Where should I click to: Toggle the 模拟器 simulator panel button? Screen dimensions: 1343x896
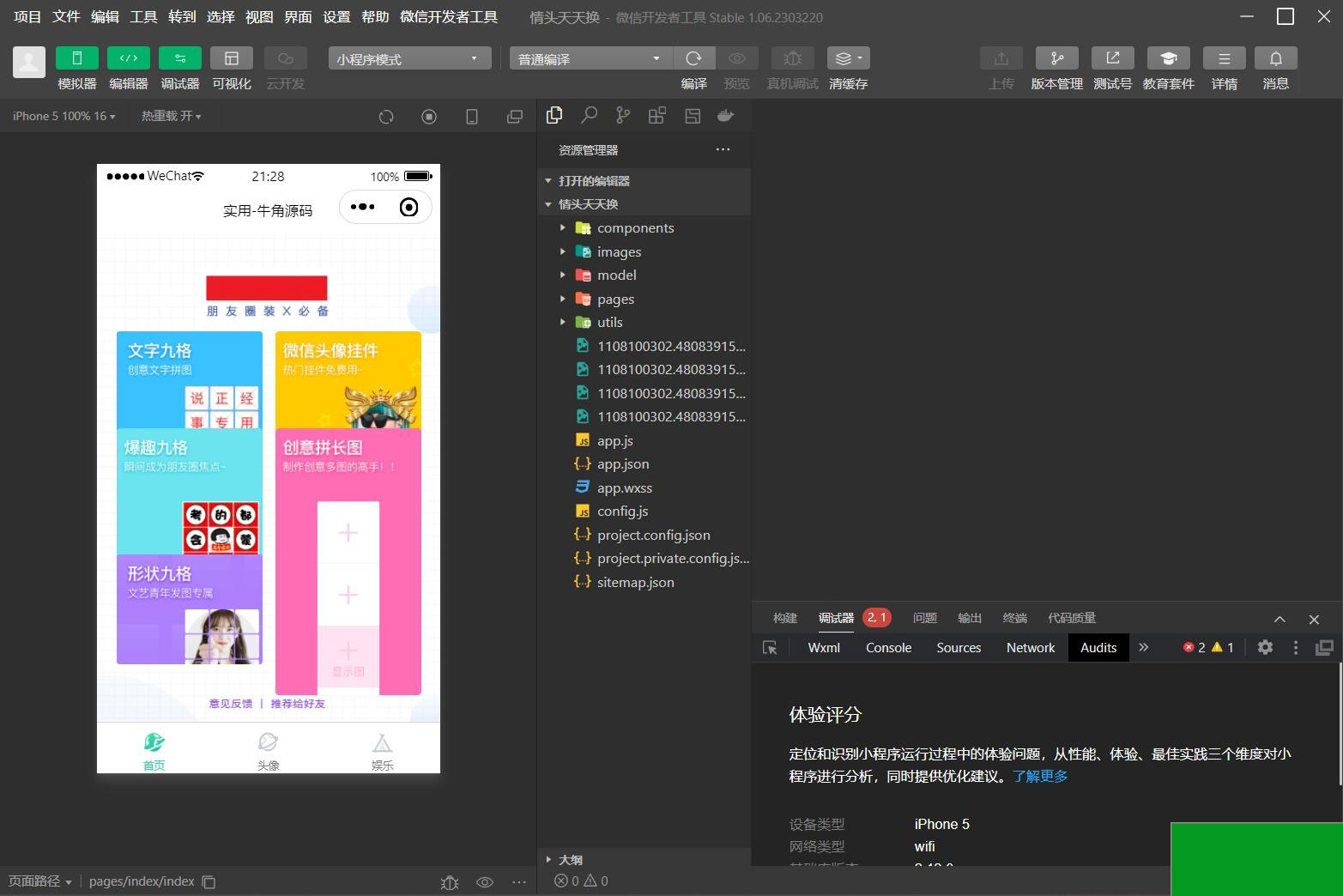(x=77, y=58)
